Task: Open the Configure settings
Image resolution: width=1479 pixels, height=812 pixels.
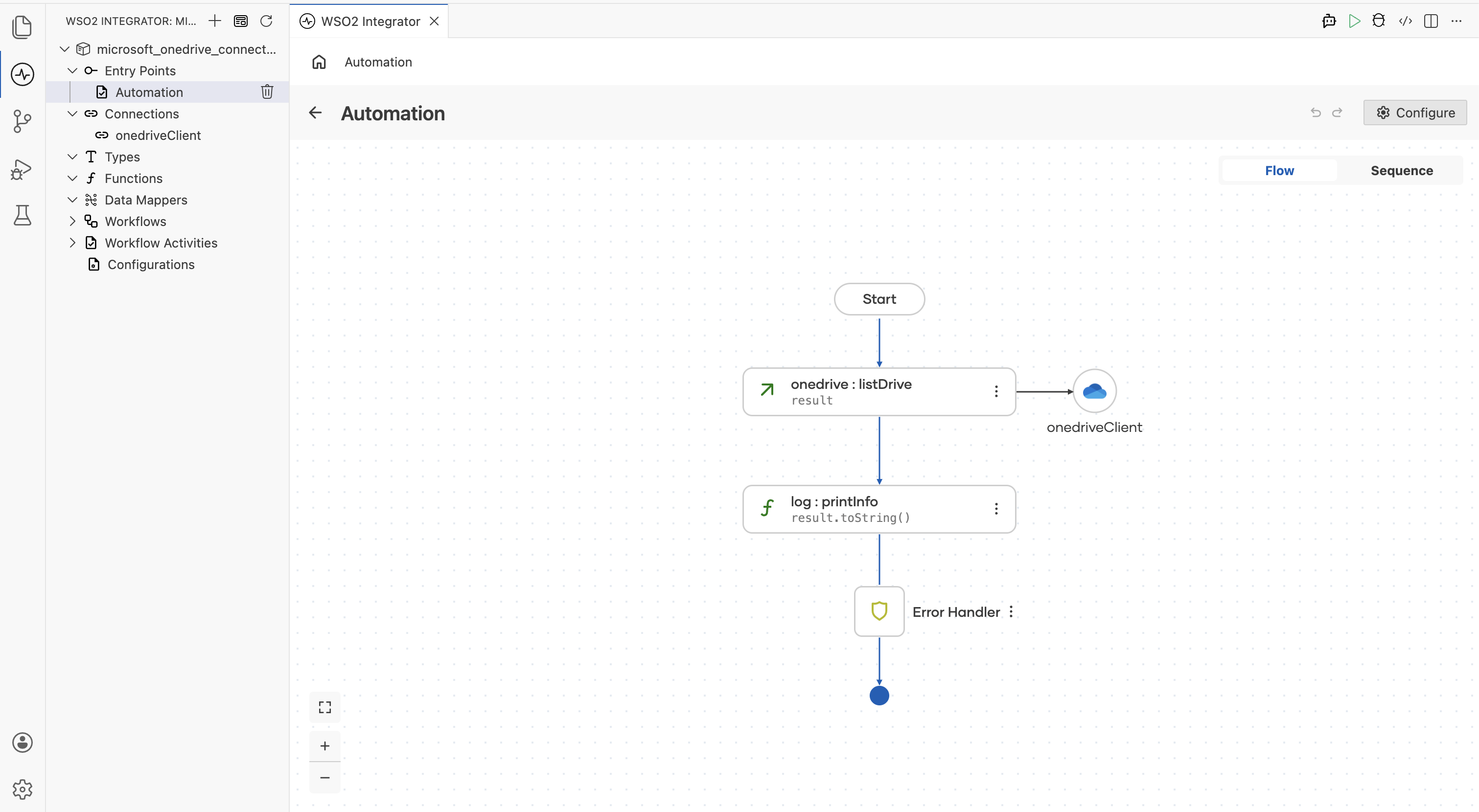Action: [1415, 113]
